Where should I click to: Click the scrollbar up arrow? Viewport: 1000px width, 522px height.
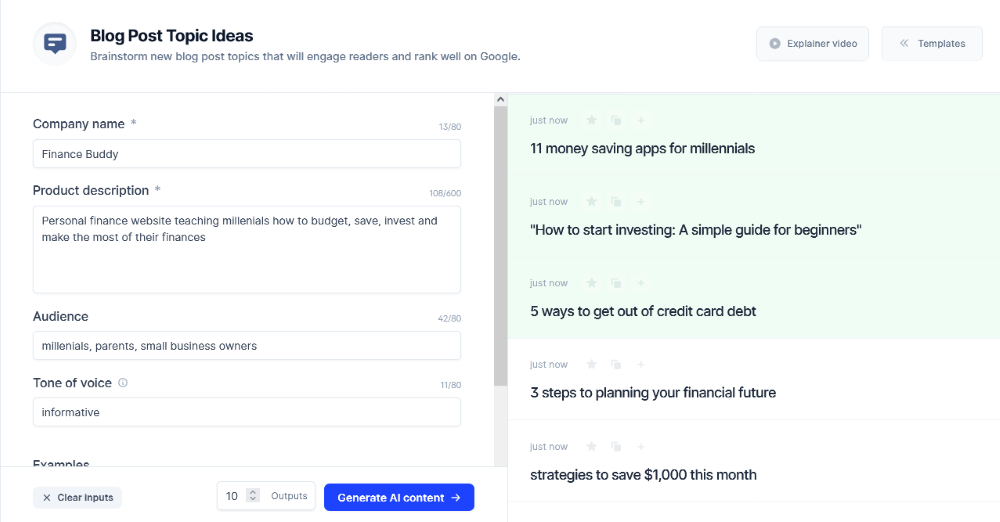point(501,100)
